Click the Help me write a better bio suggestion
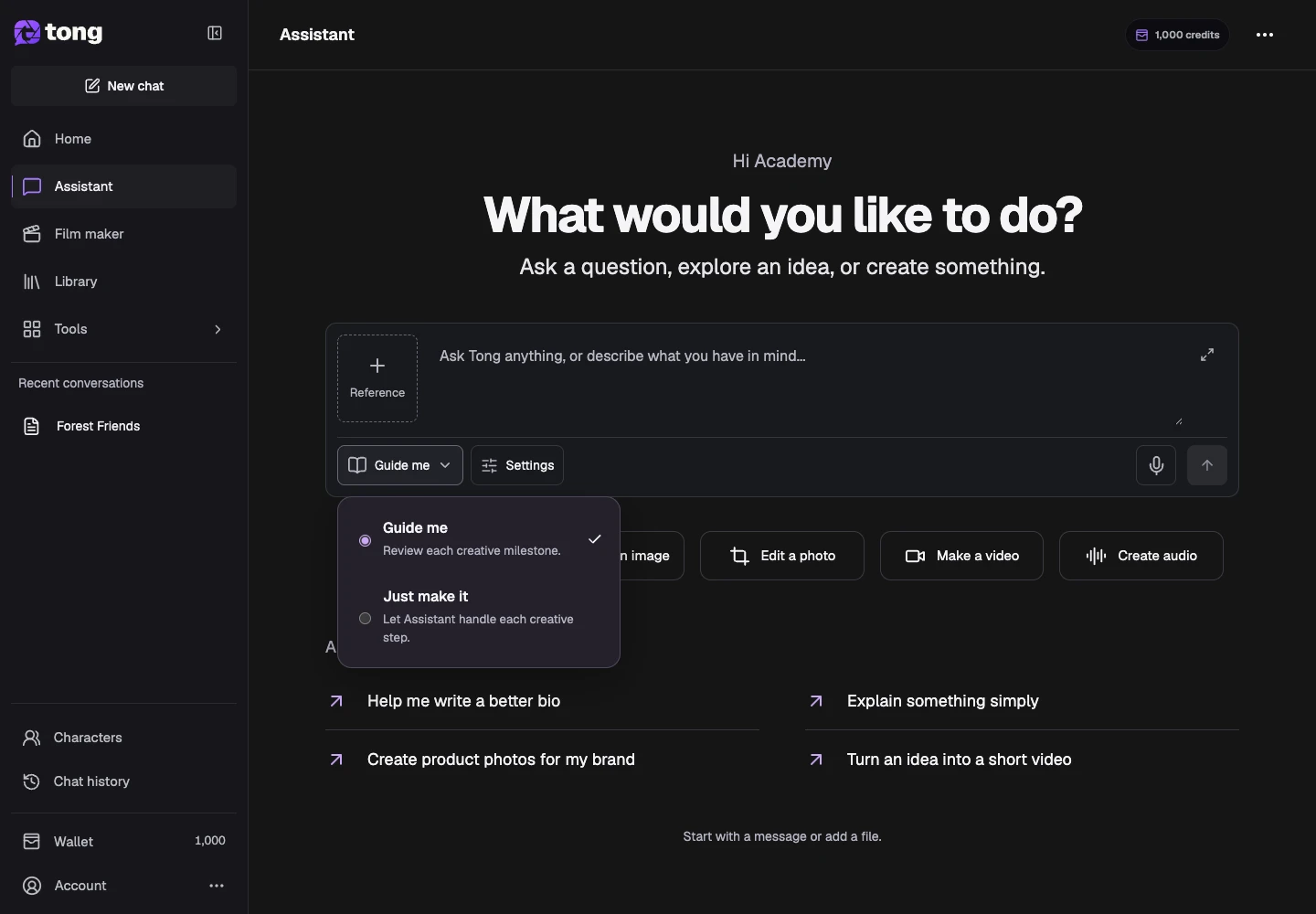Image resolution: width=1316 pixels, height=914 pixels. click(542, 701)
